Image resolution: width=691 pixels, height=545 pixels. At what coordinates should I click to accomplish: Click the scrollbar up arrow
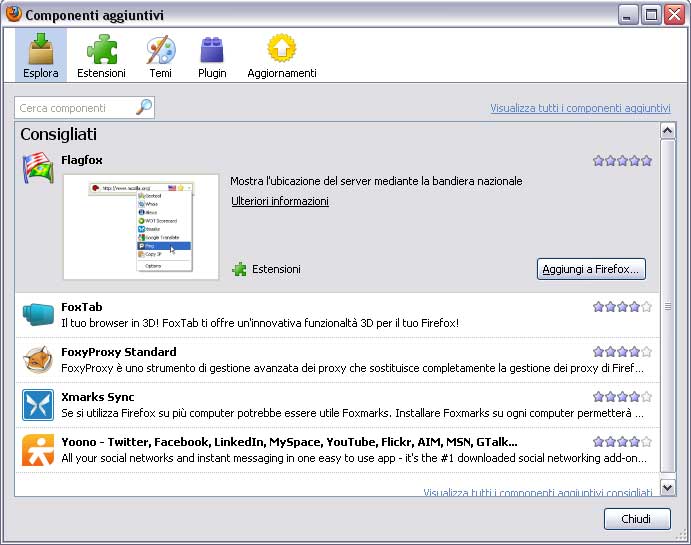tap(668, 130)
